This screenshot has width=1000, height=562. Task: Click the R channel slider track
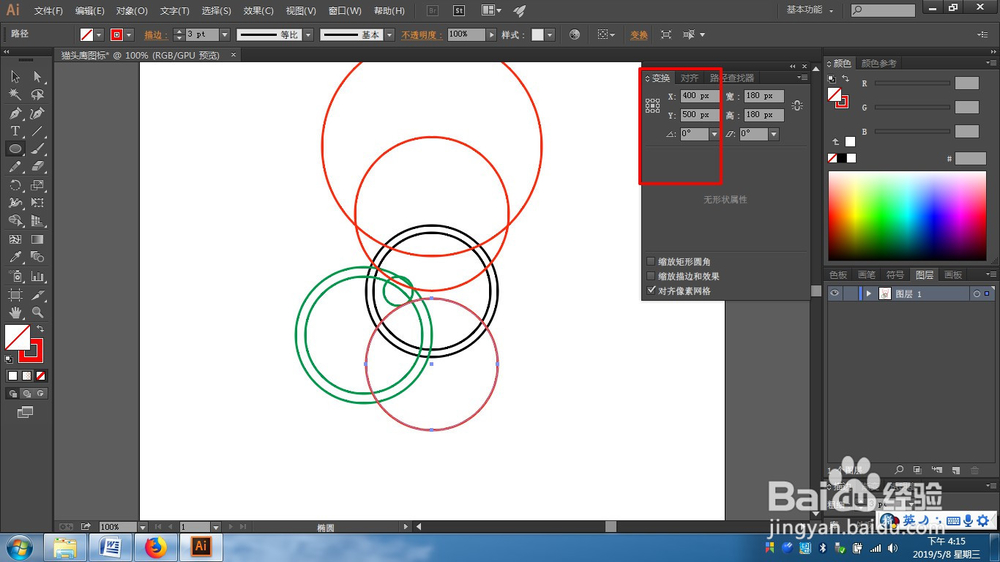912,83
